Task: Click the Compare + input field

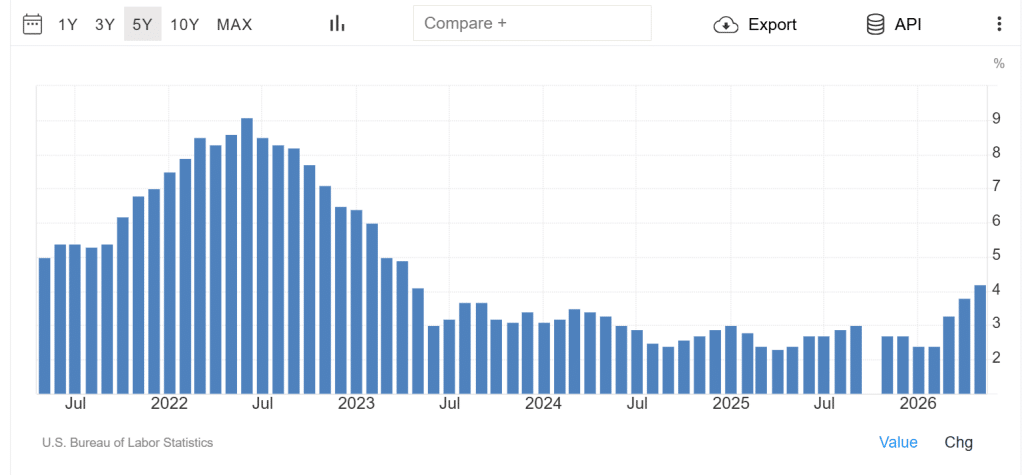Action: (532, 23)
